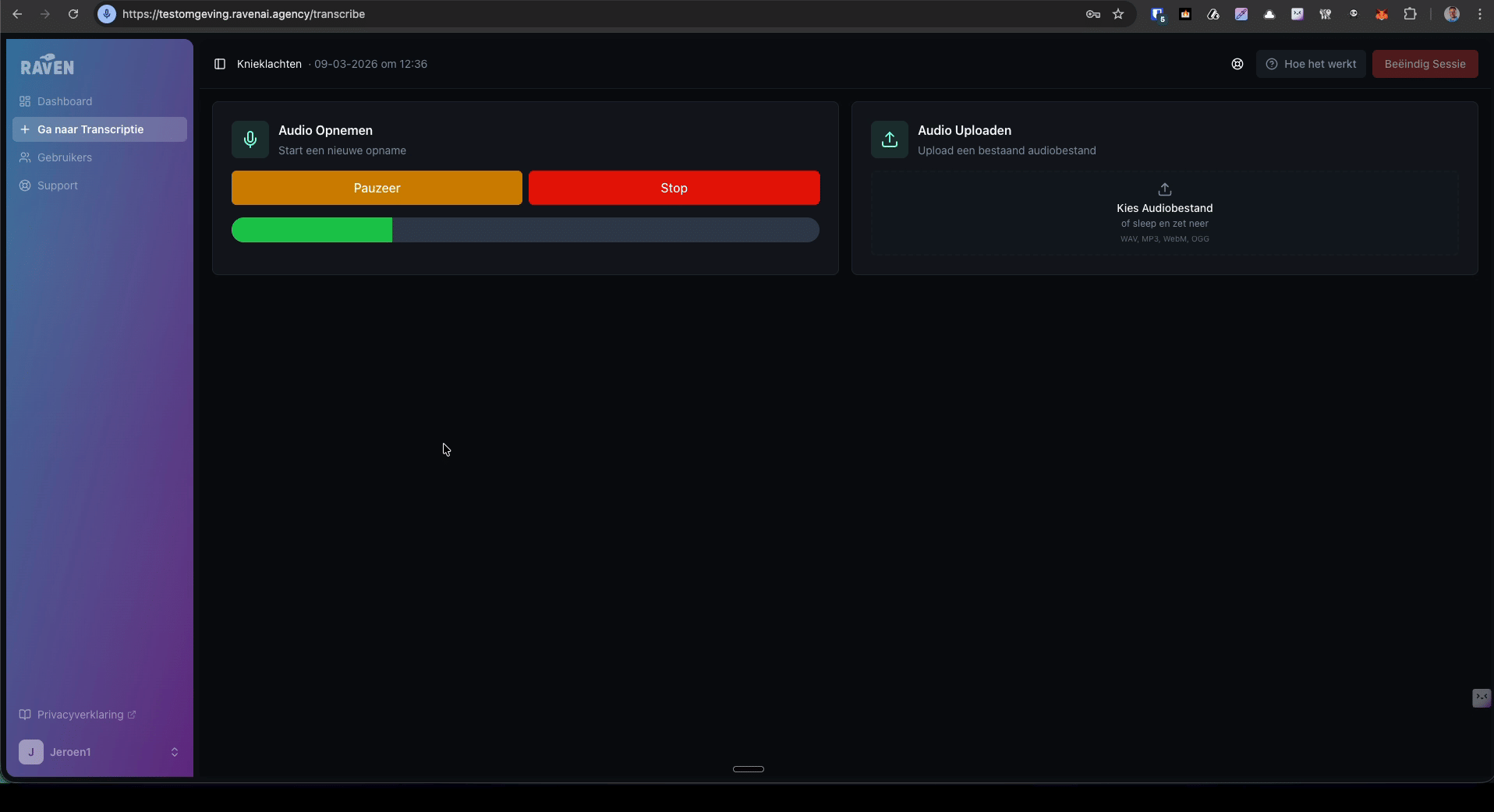Screen dimensions: 1494x812
Task: Reload the page
Action: [x=73, y=14]
